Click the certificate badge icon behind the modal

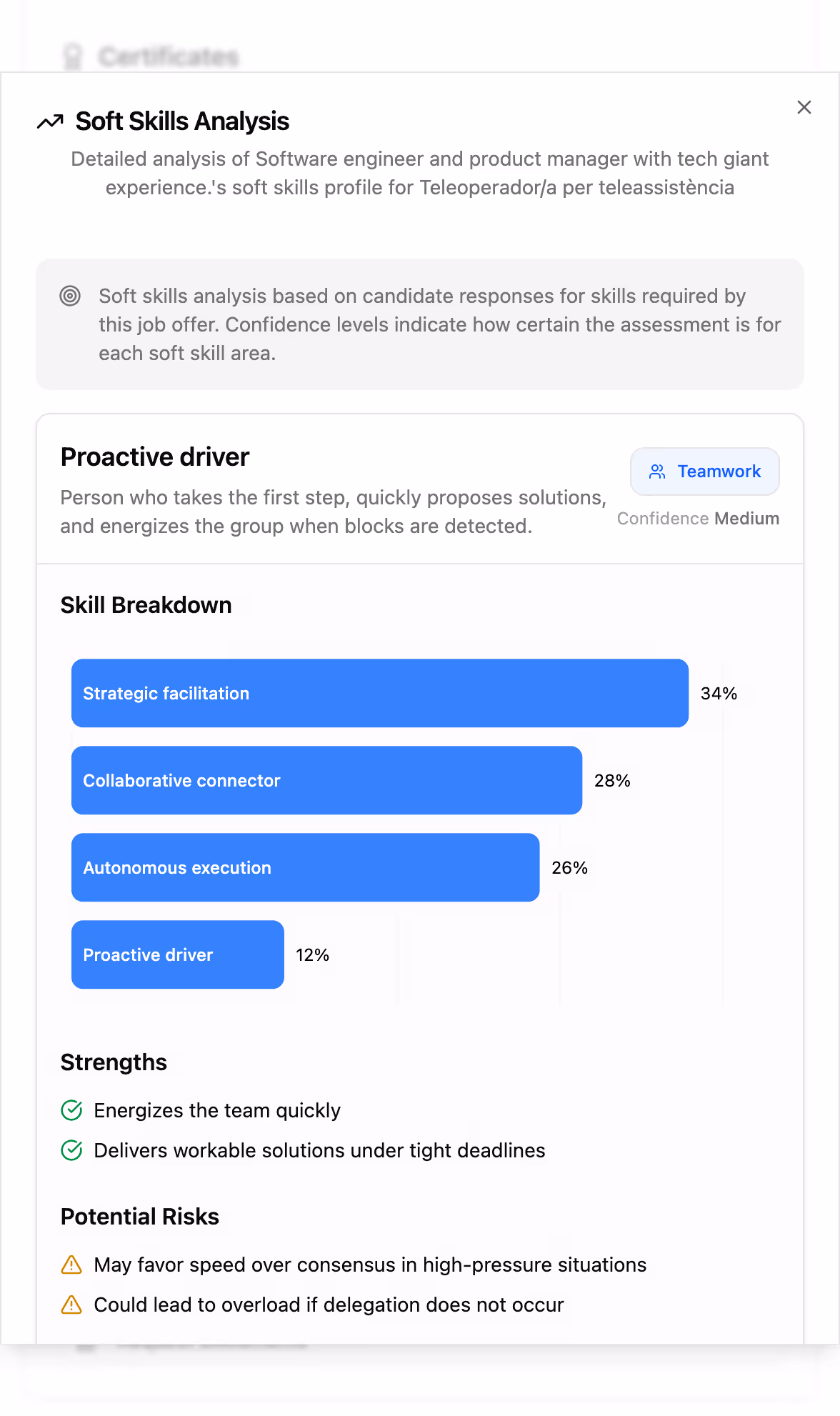pos(71,56)
